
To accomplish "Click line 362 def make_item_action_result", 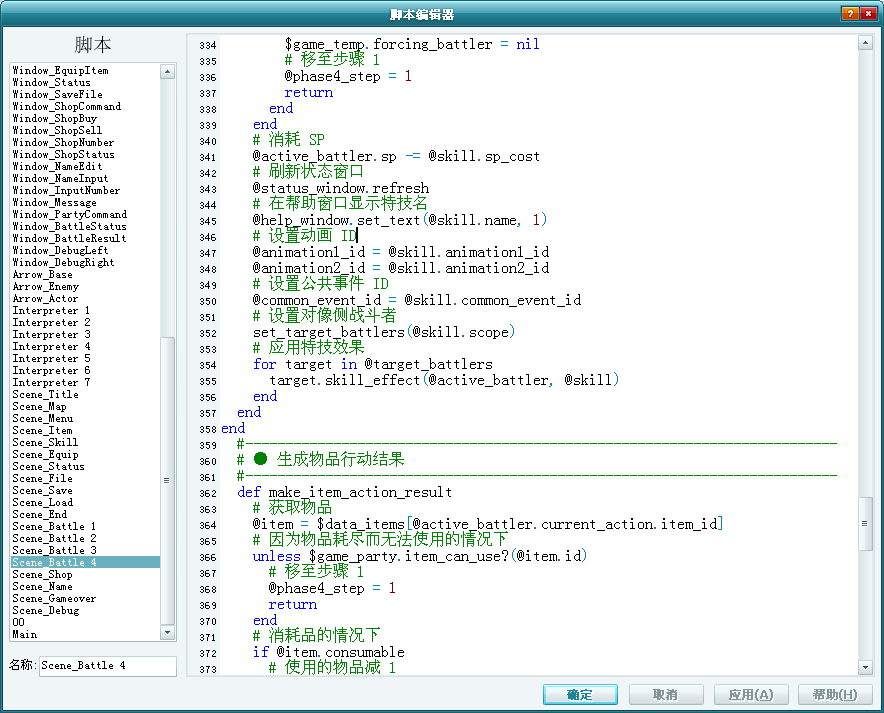I will pyautogui.click(x=344, y=492).
